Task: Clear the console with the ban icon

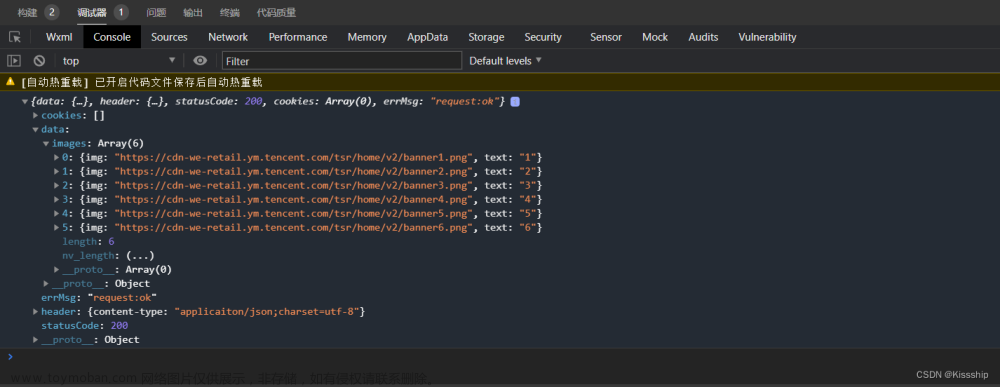Action: (x=40, y=61)
